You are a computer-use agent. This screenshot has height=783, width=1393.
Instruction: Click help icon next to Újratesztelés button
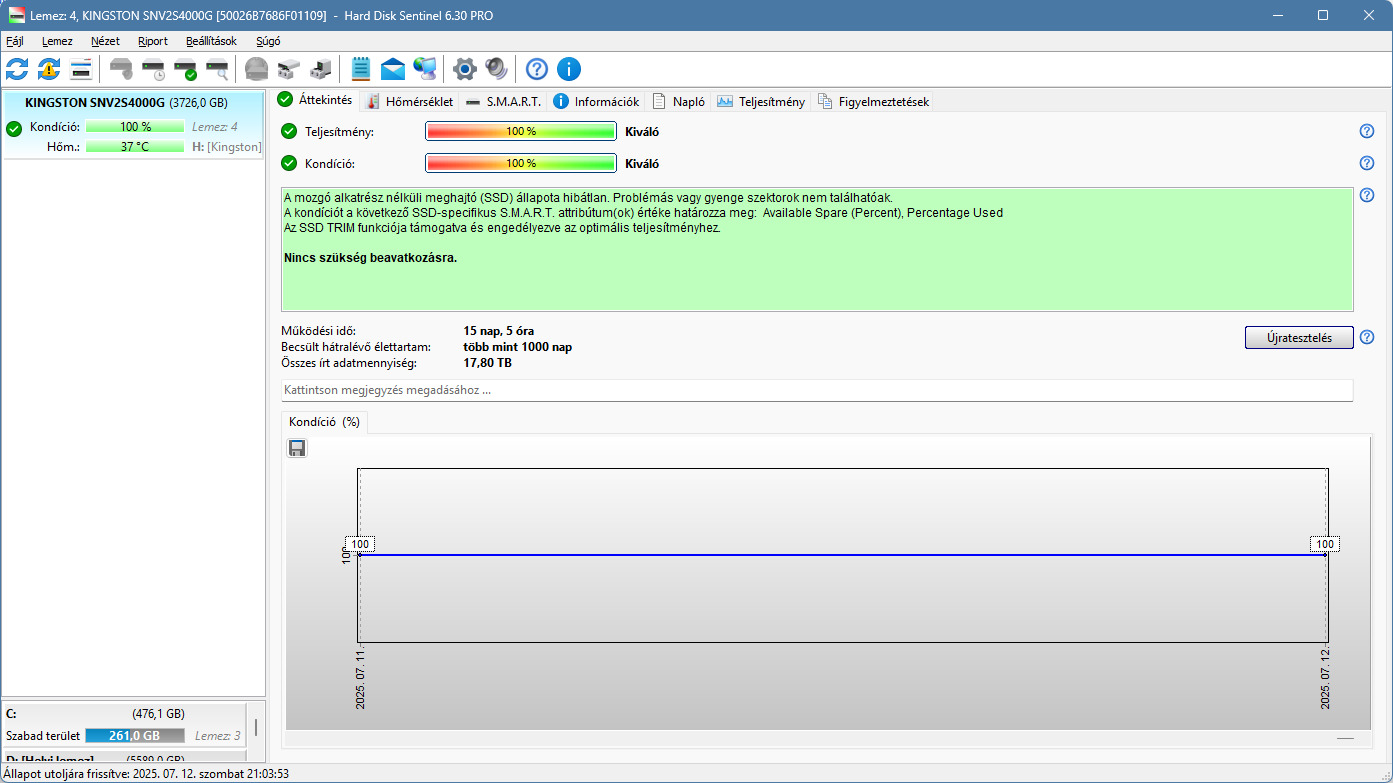click(1367, 337)
